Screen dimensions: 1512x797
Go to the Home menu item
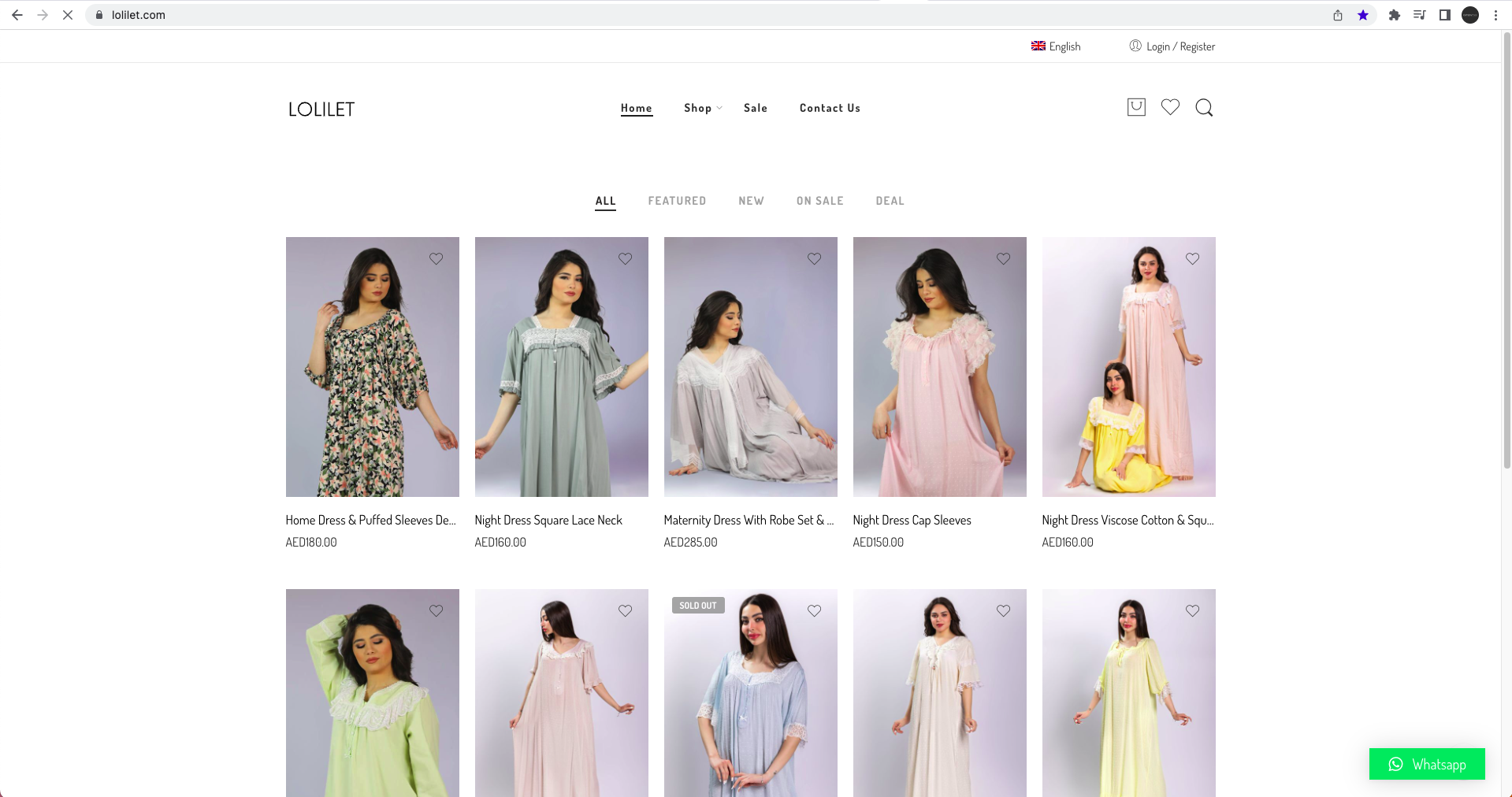pyautogui.click(x=636, y=108)
